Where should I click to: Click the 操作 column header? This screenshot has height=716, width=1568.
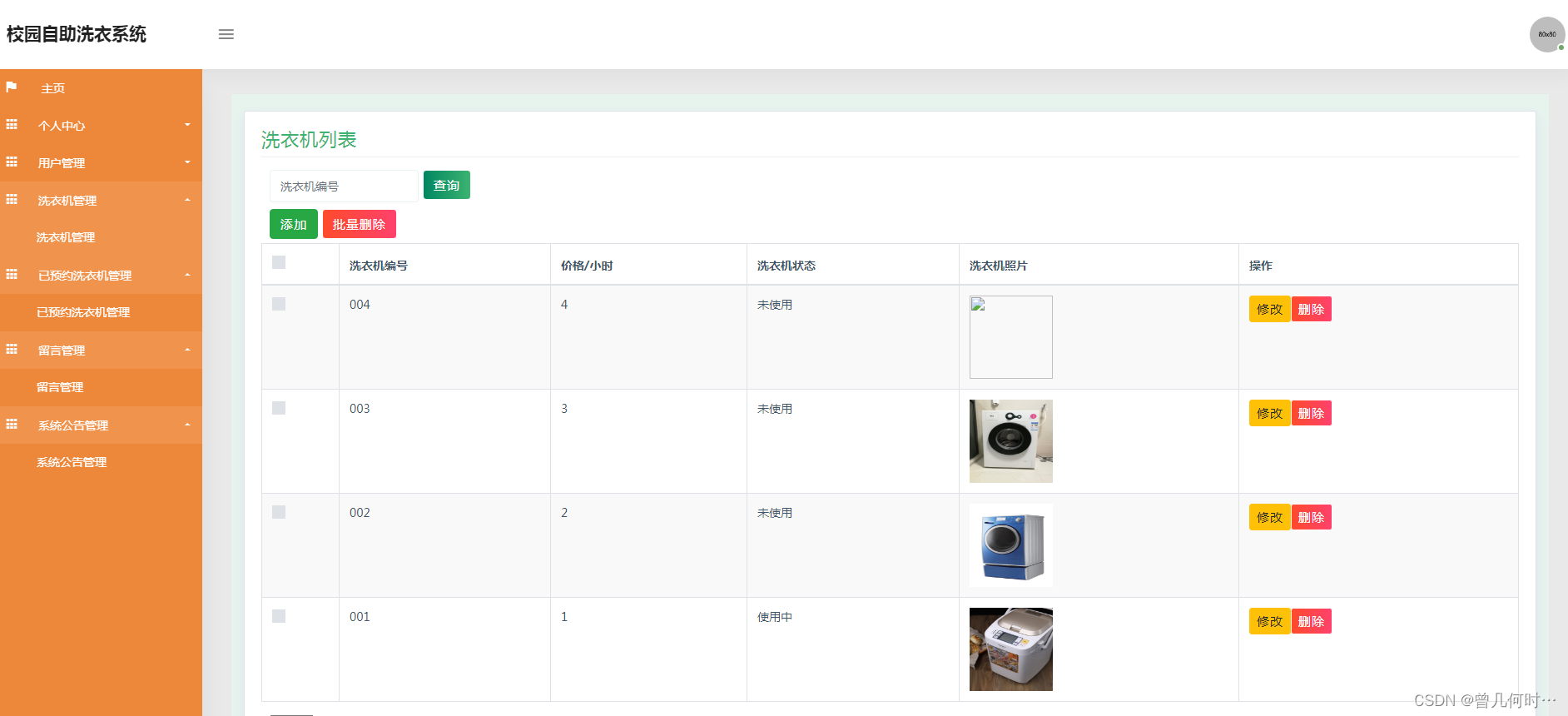pyautogui.click(x=1261, y=266)
